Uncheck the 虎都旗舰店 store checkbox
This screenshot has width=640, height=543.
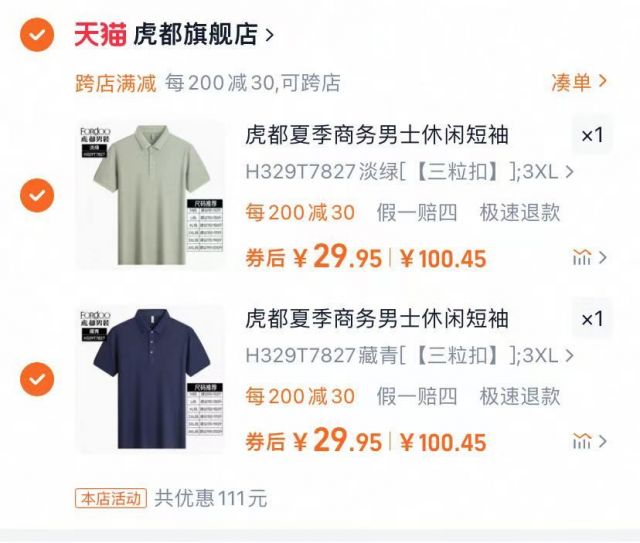(x=37, y=35)
